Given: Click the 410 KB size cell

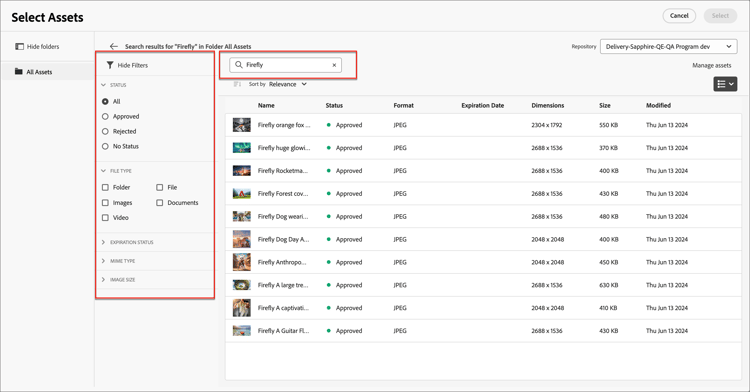Looking at the screenshot, I should pyautogui.click(x=608, y=308).
